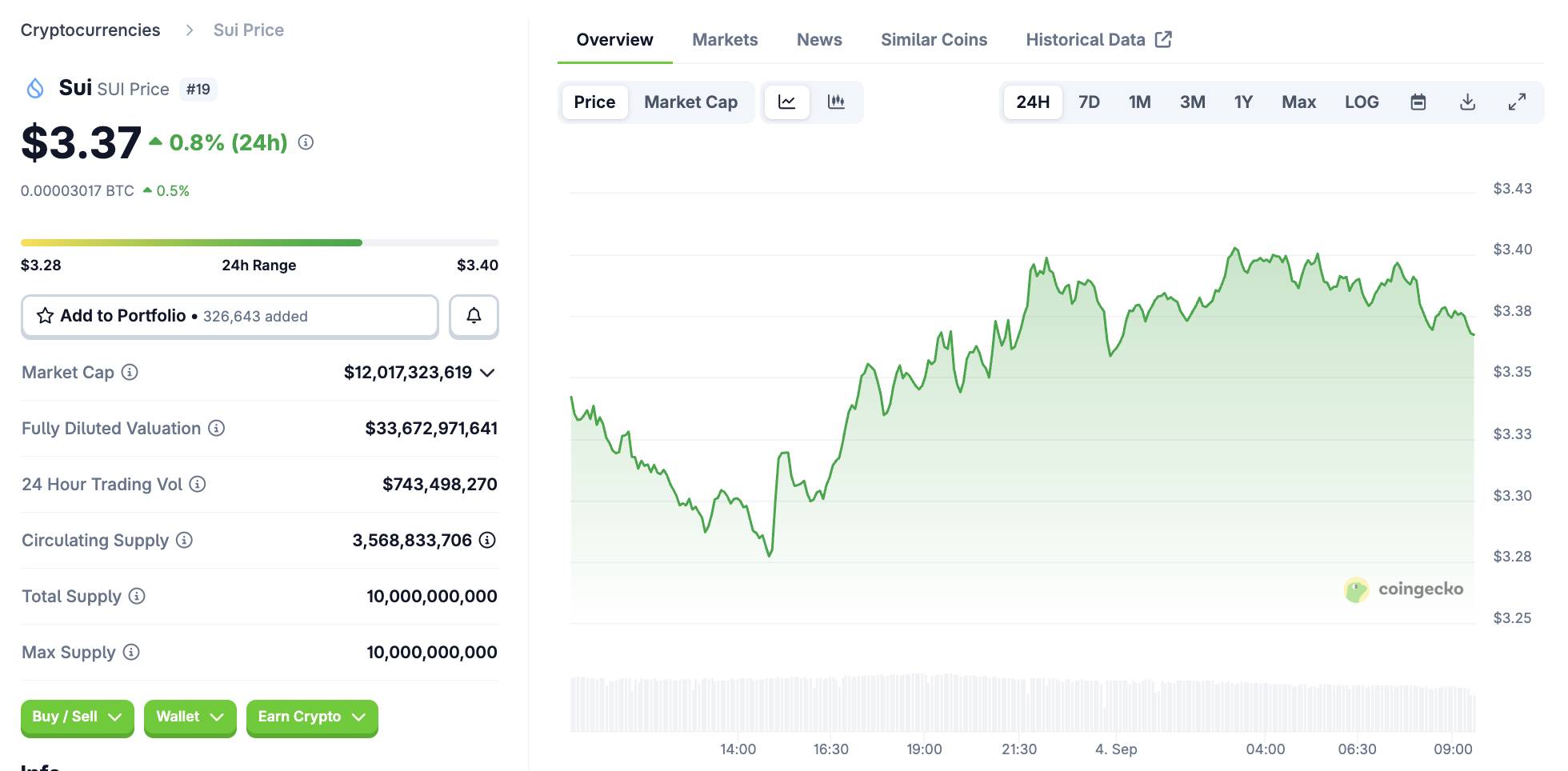This screenshot has height=771, width=1568.
Task: Open the Overview tab
Action: pos(614,40)
